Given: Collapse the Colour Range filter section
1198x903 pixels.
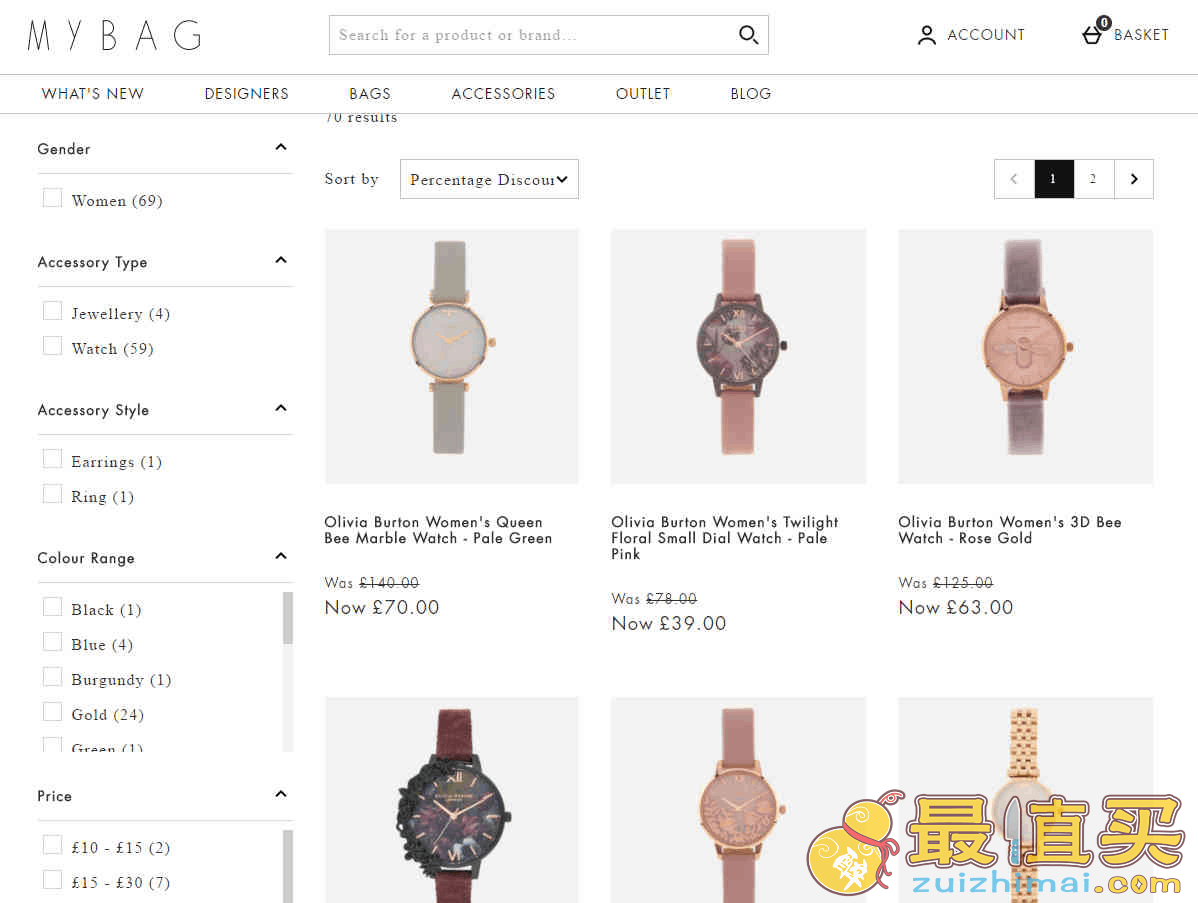Looking at the screenshot, I should tap(281, 556).
